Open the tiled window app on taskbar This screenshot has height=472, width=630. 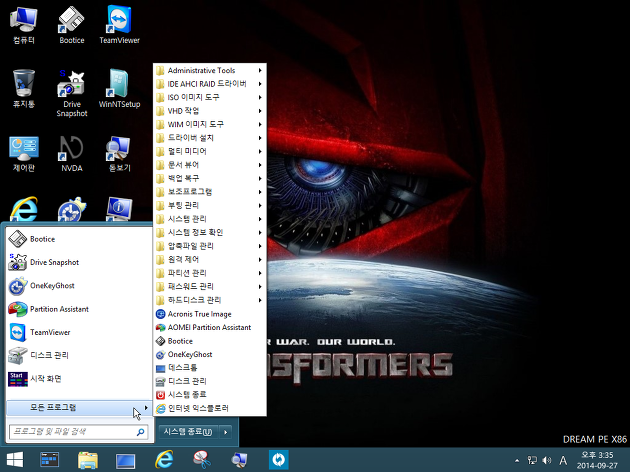point(50,460)
